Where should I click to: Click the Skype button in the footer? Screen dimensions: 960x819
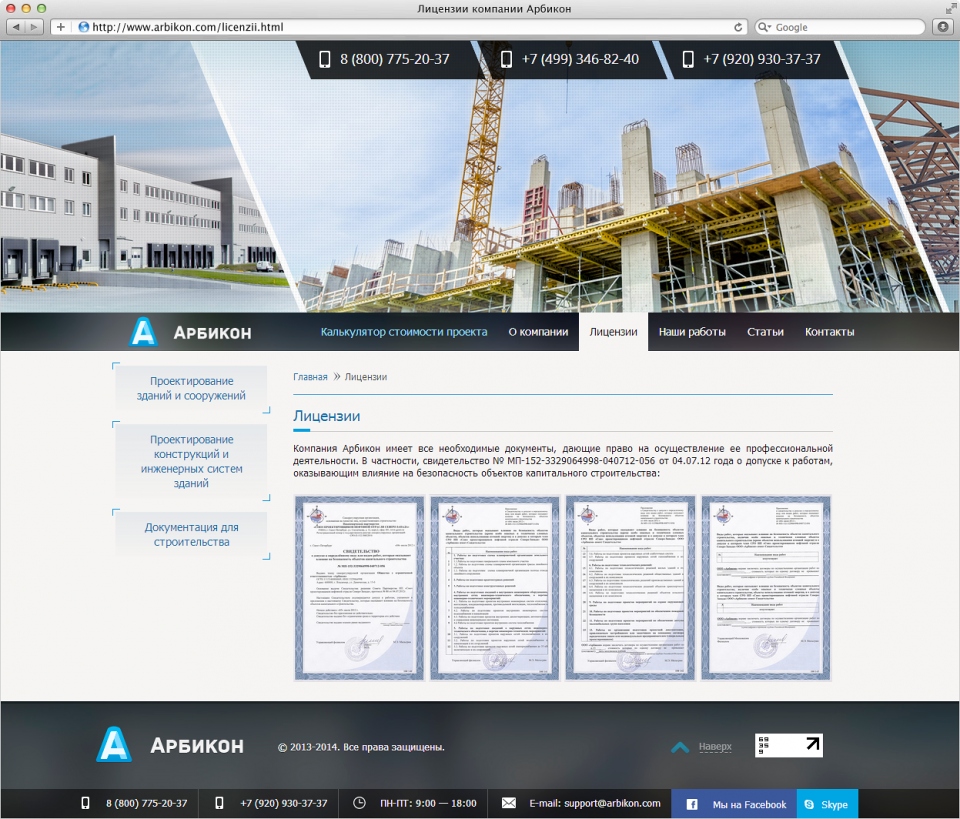pos(827,804)
